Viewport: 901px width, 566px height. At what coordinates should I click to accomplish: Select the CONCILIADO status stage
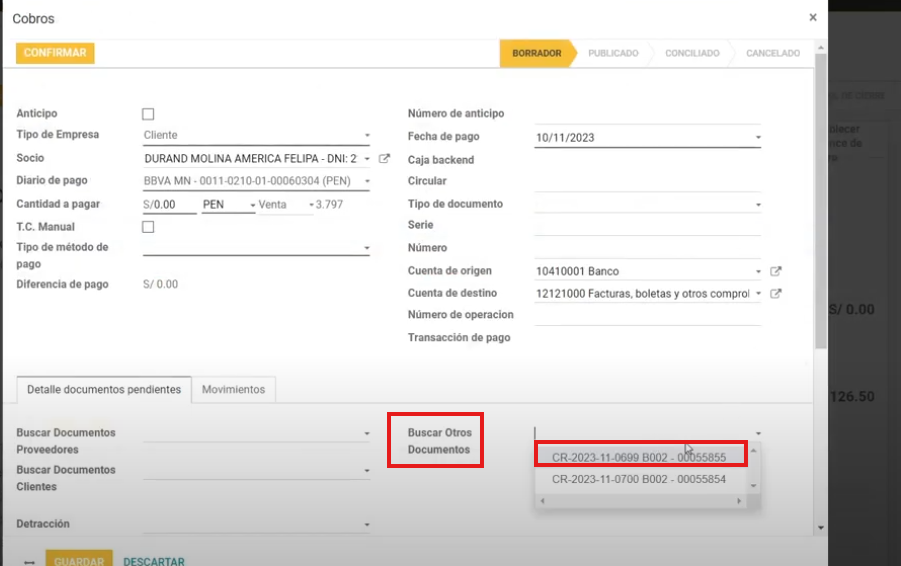(x=692, y=53)
